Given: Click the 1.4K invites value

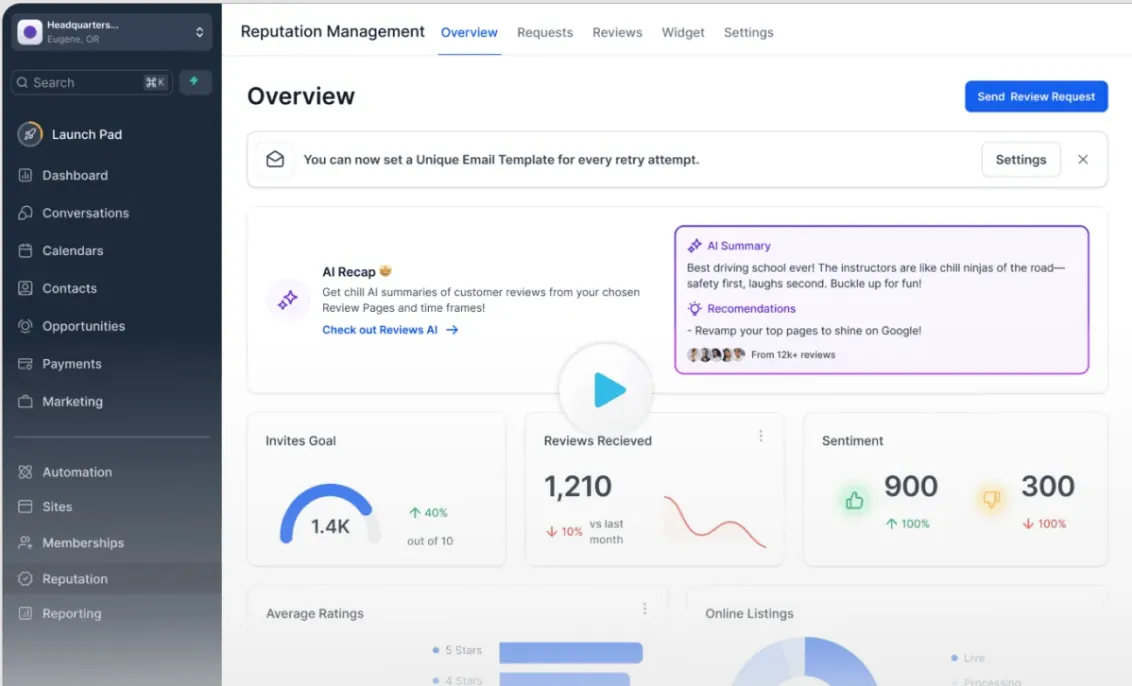Looking at the screenshot, I should click(330, 526).
